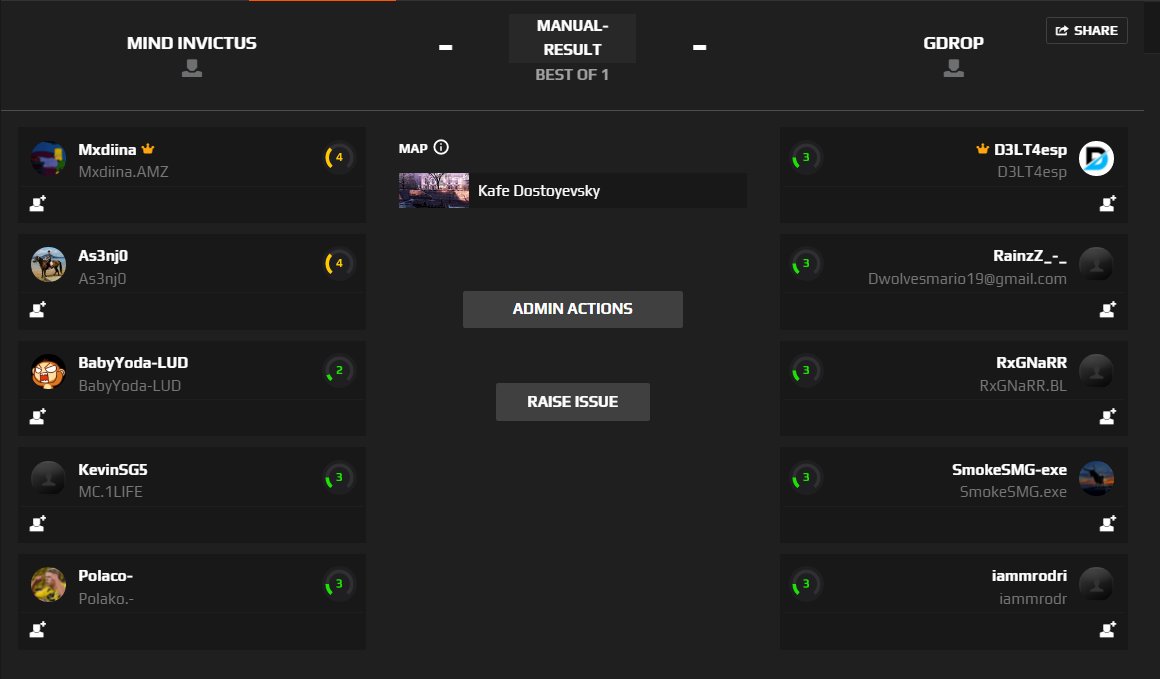The height and width of the screenshot is (679, 1160).
Task: Click D3LT4esp's skill level 3 badge
Action: click(806, 158)
